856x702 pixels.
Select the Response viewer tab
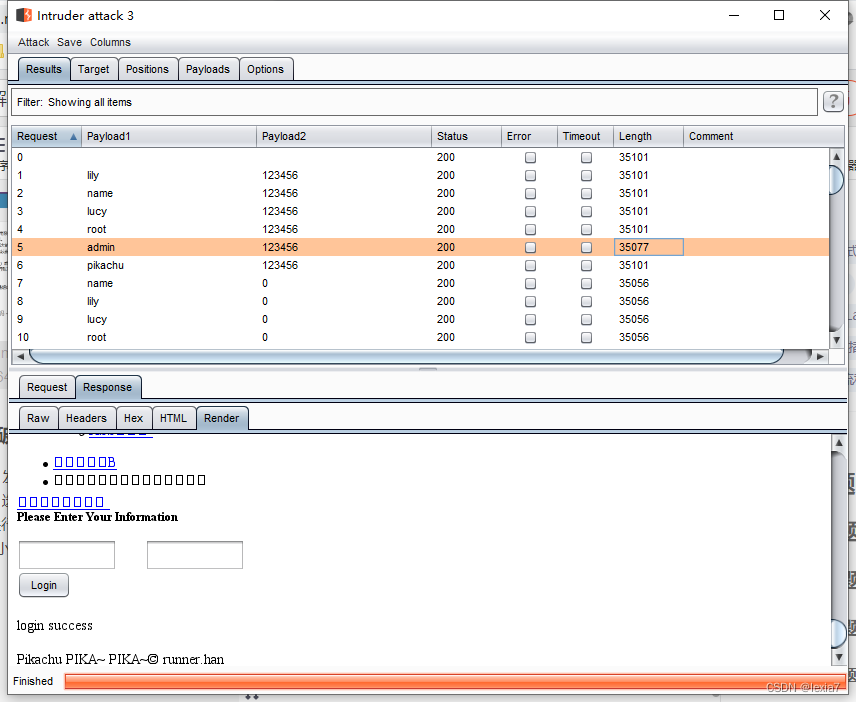(108, 387)
